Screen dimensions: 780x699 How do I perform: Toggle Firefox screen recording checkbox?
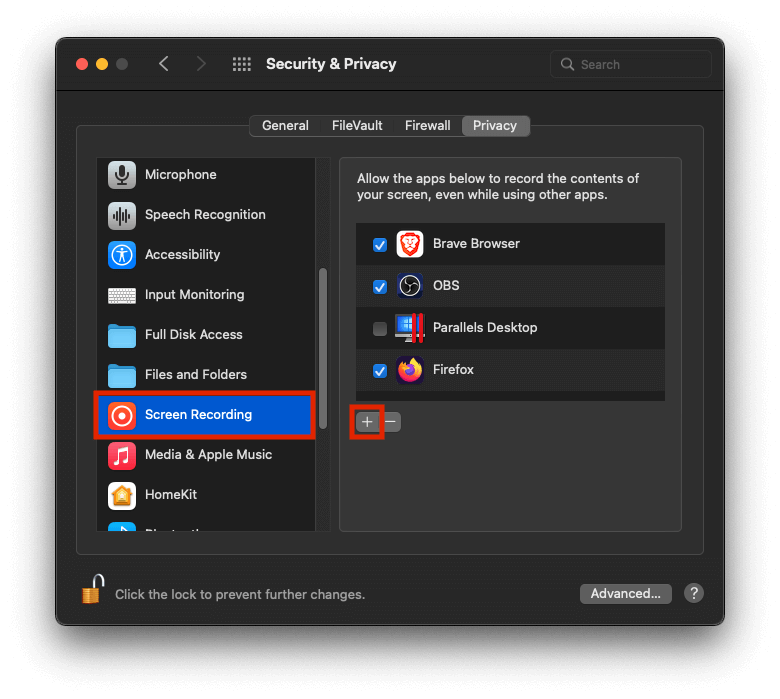pos(380,371)
